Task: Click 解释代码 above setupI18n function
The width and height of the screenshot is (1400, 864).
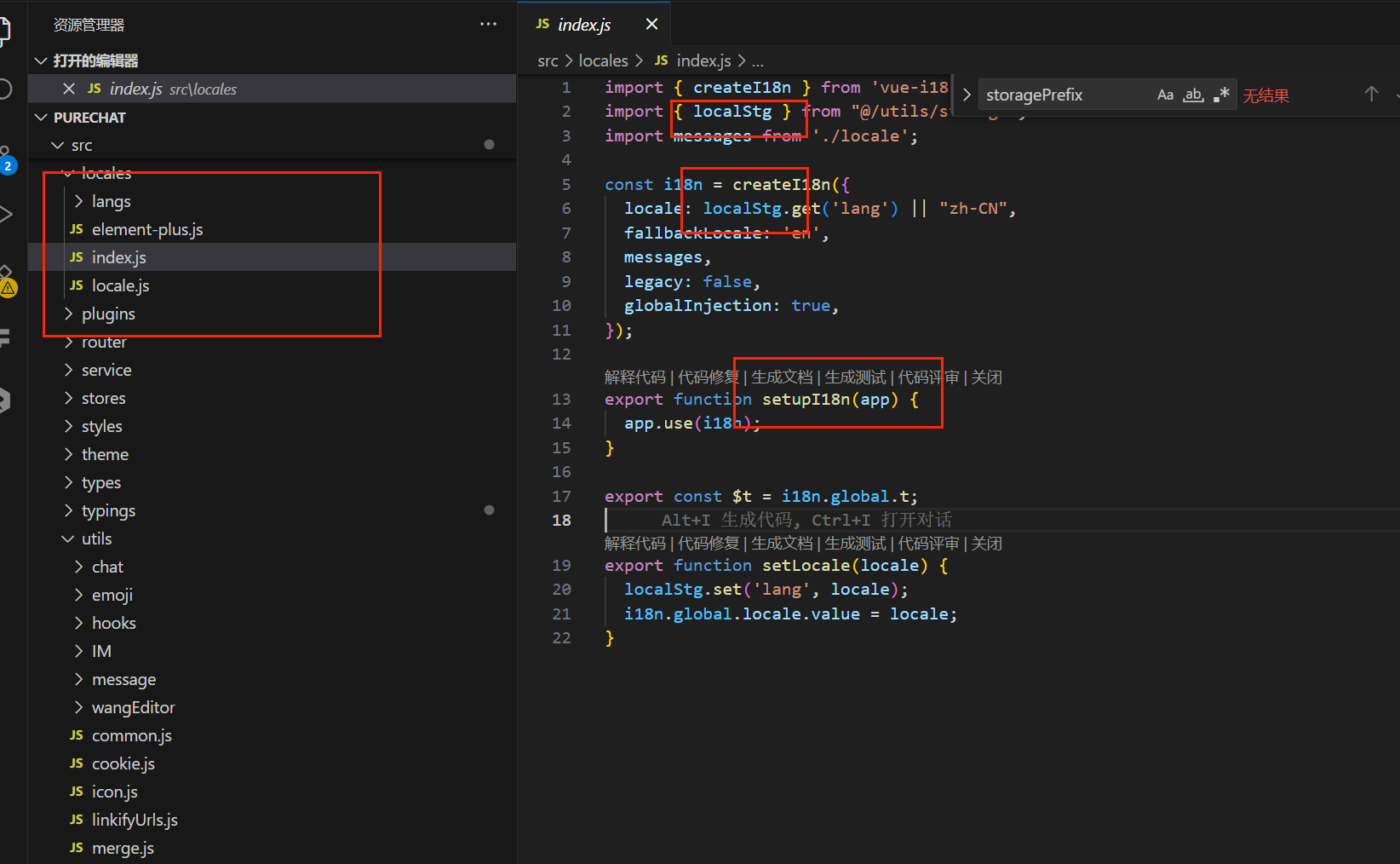Action: tap(635, 377)
